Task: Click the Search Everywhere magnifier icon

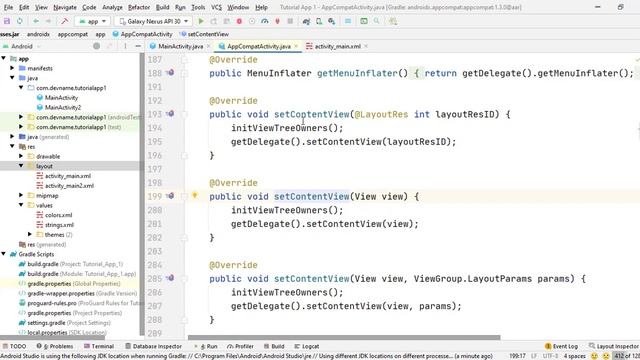Action: 376,21
